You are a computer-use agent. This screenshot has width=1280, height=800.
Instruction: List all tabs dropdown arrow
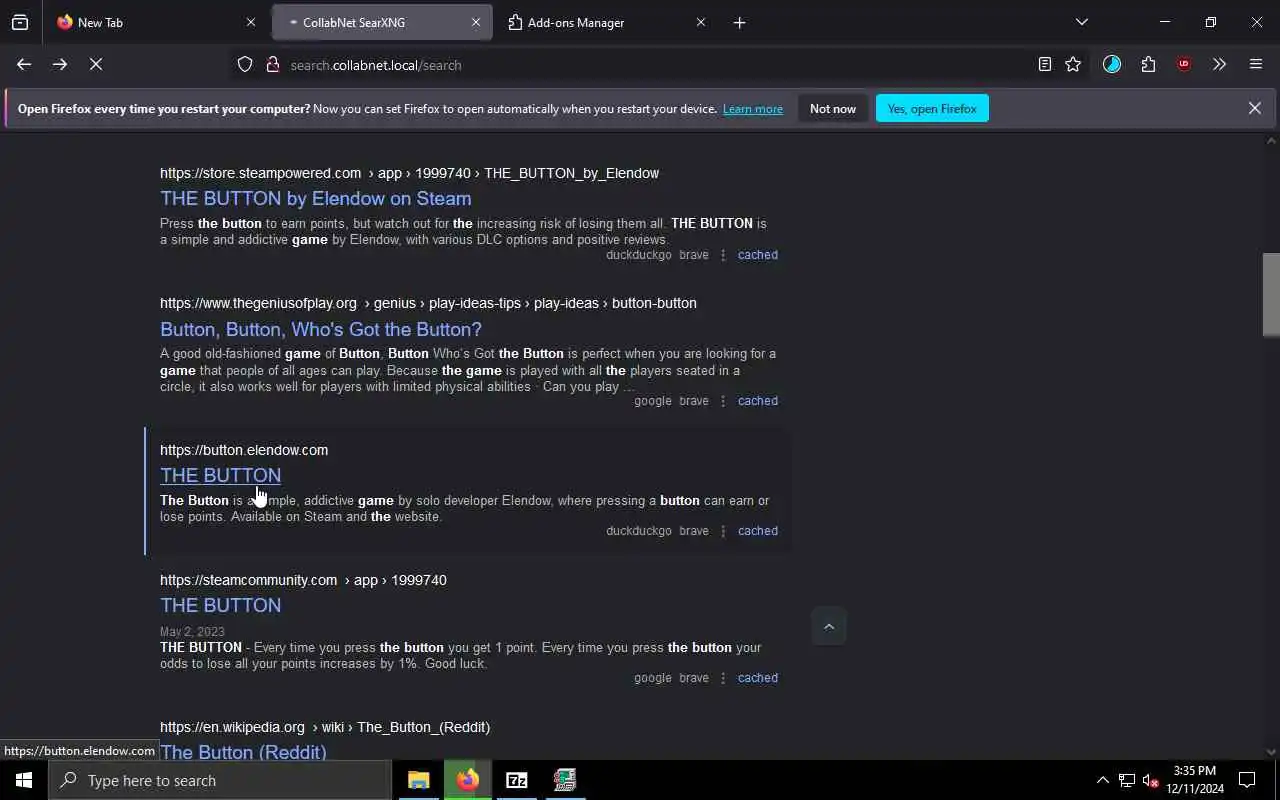pyautogui.click(x=1081, y=22)
